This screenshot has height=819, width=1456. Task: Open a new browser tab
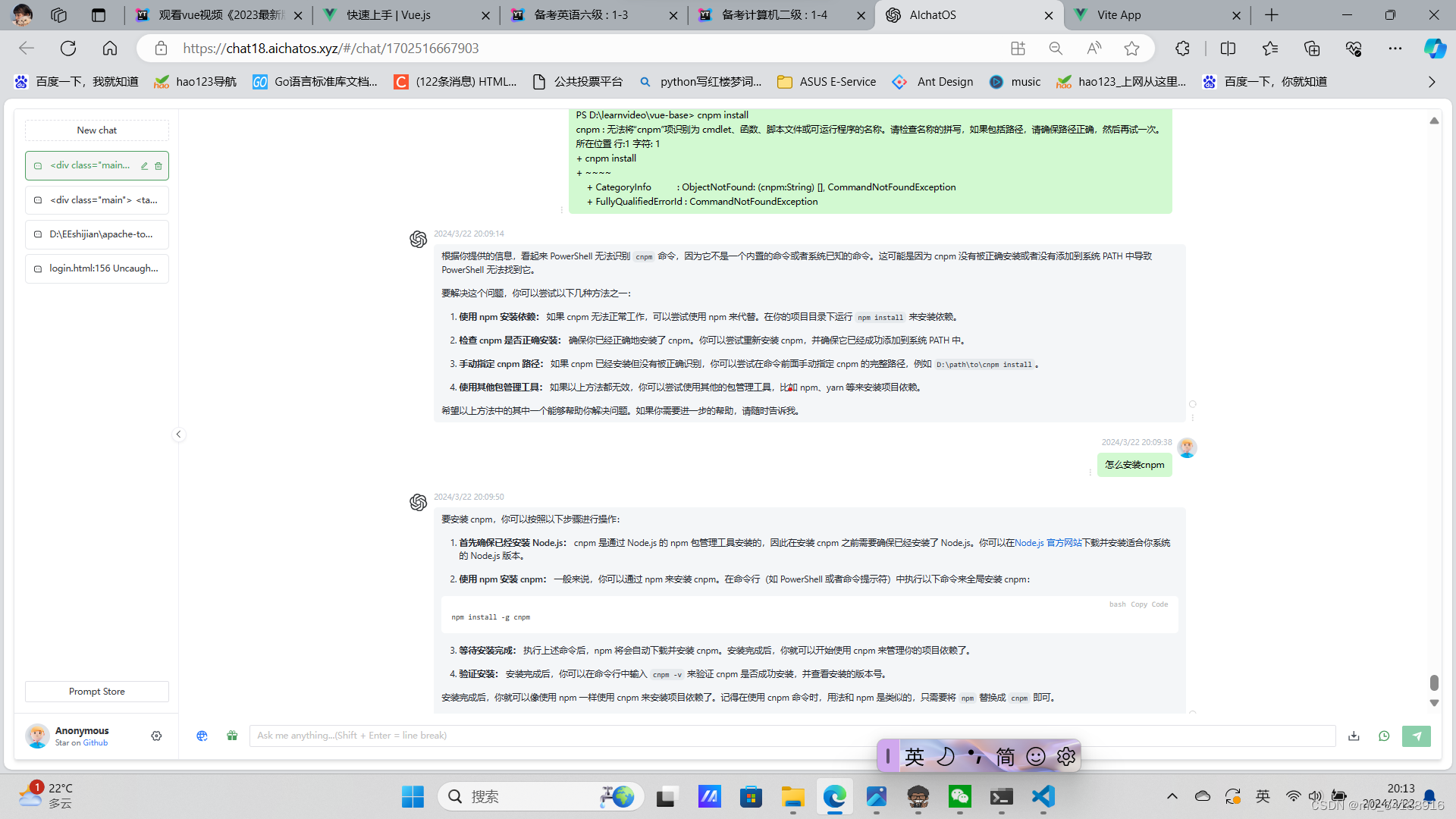(x=1272, y=15)
